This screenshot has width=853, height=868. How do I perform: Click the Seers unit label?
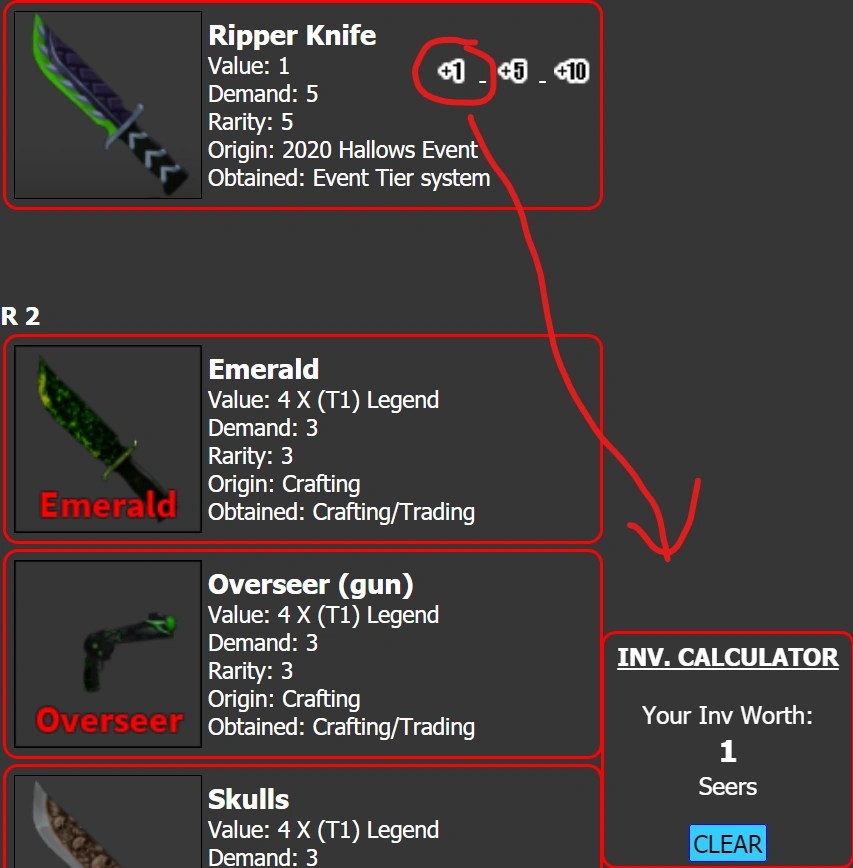(727, 787)
